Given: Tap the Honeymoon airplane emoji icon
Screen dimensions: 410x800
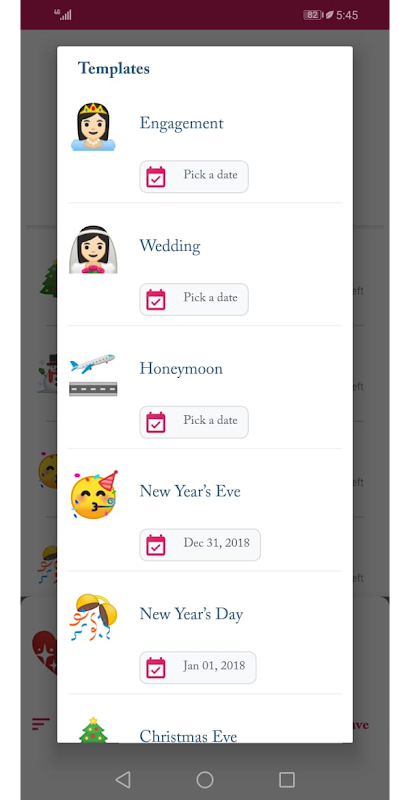Looking at the screenshot, I should [93, 374].
